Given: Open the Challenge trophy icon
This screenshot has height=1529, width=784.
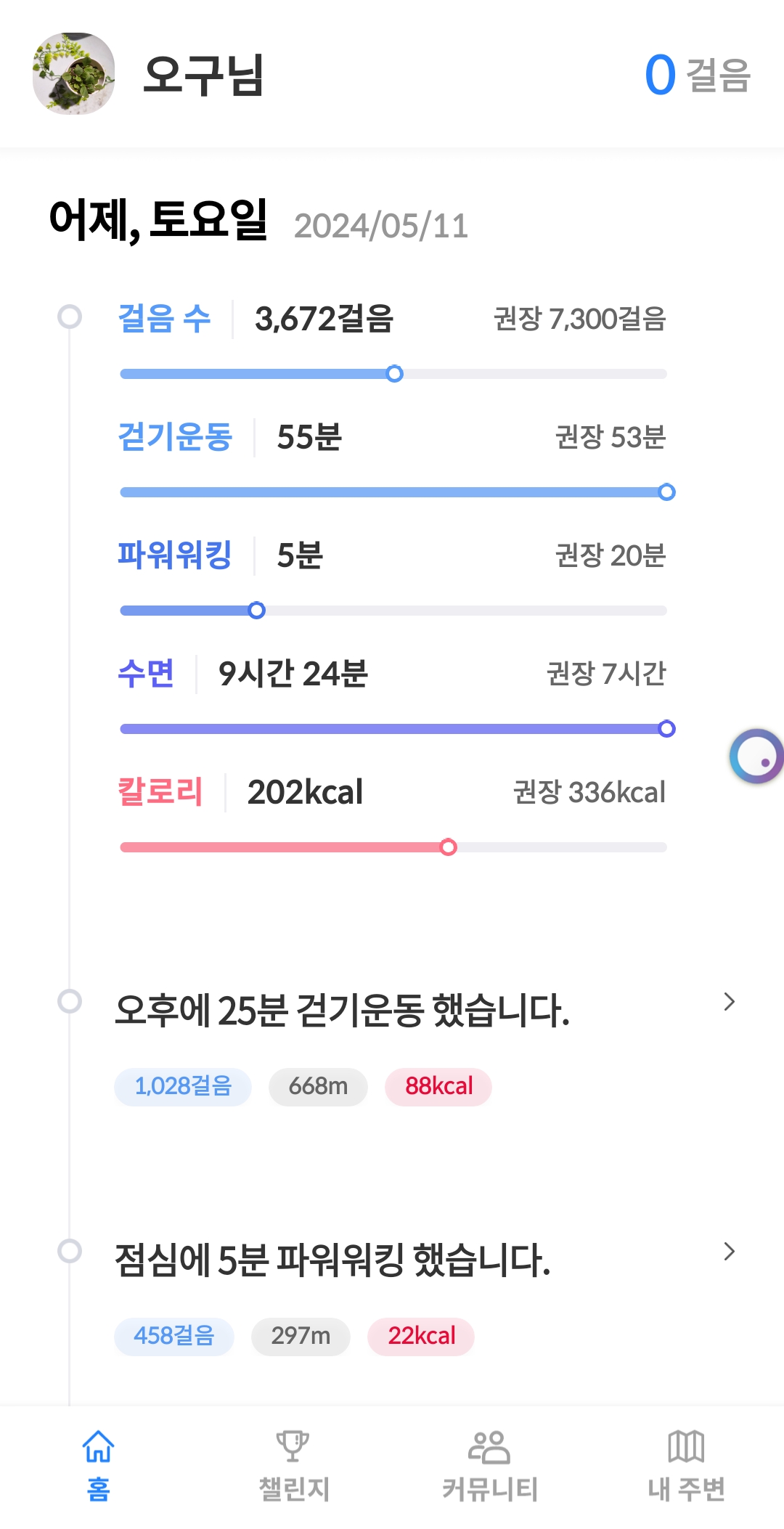Looking at the screenshot, I should point(293,1446).
